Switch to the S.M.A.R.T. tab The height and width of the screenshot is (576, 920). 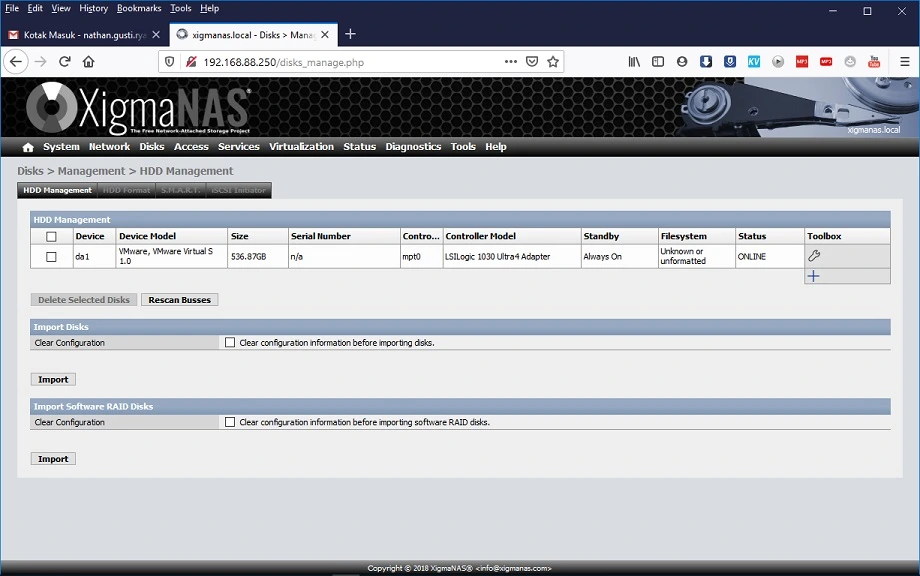[181, 190]
